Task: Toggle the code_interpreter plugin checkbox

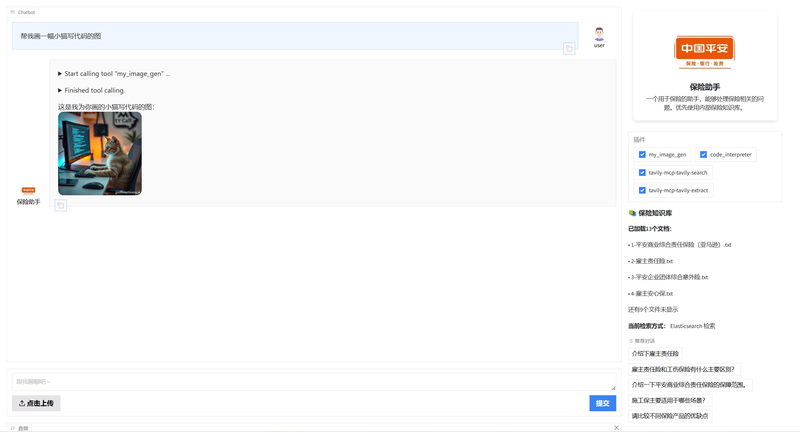Action: (703, 155)
